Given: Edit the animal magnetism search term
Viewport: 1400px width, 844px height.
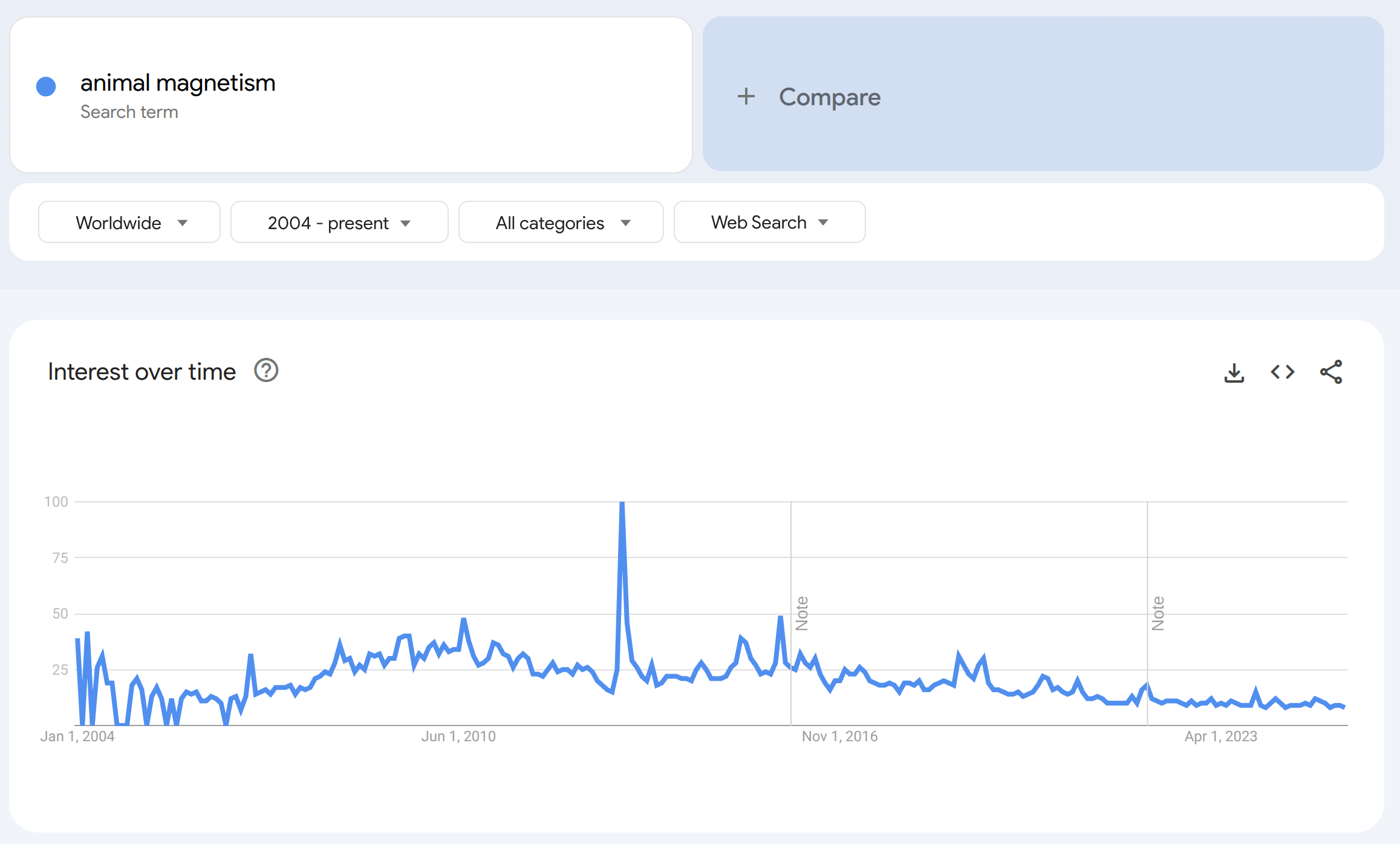Looking at the screenshot, I should pyautogui.click(x=178, y=83).
